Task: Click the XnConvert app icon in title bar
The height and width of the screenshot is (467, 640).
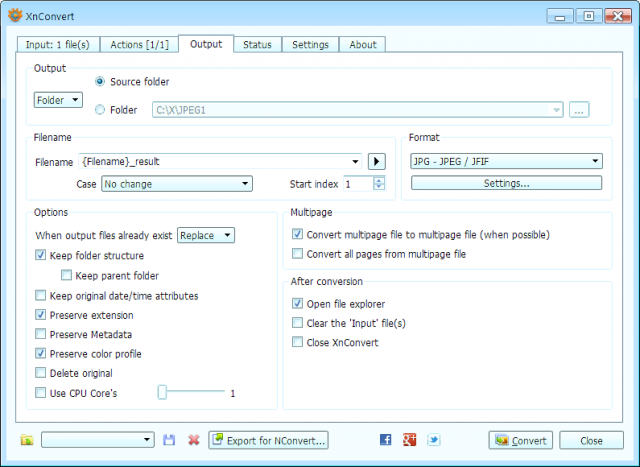Action: [15, 16]
